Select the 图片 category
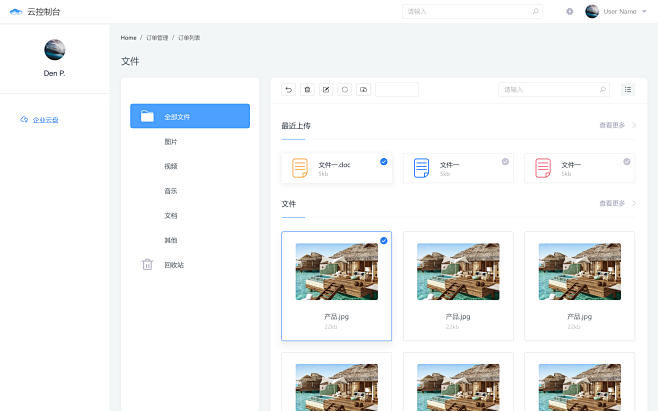 click(170, 142)
